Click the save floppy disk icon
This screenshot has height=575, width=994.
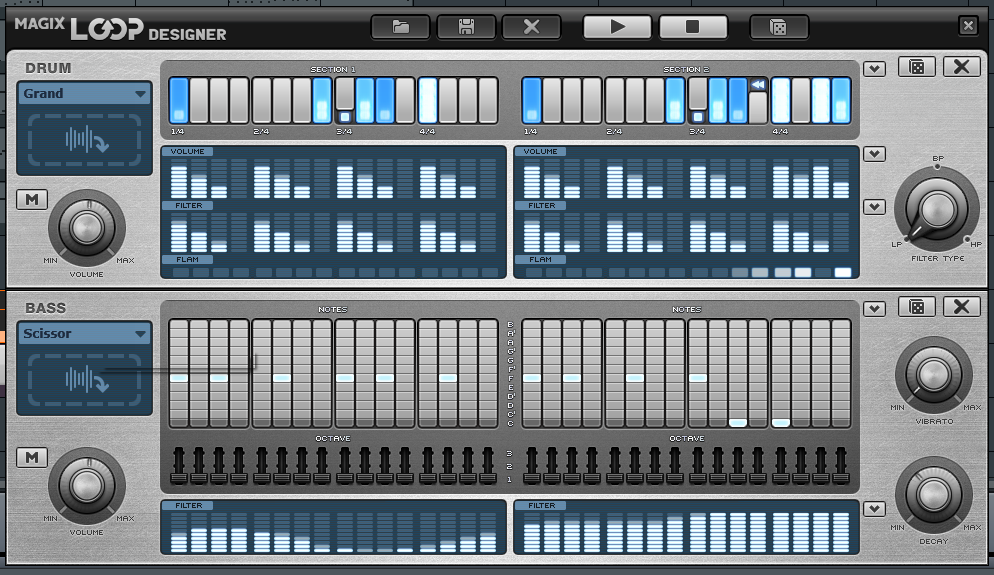click(x=465, y=27)
